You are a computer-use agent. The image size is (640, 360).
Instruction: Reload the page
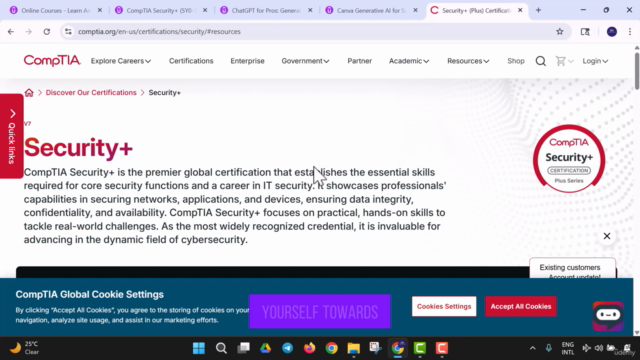click(47, 31)
